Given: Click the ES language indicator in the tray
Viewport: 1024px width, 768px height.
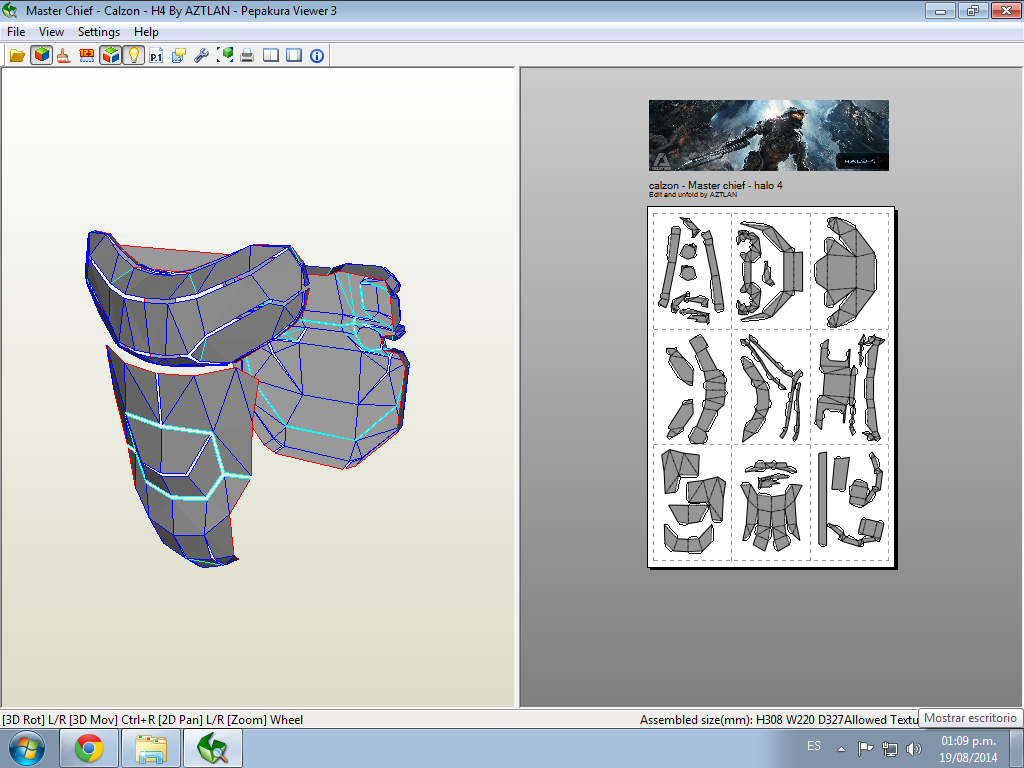Looking at the screenshot, I should click(x=814, y=746).
